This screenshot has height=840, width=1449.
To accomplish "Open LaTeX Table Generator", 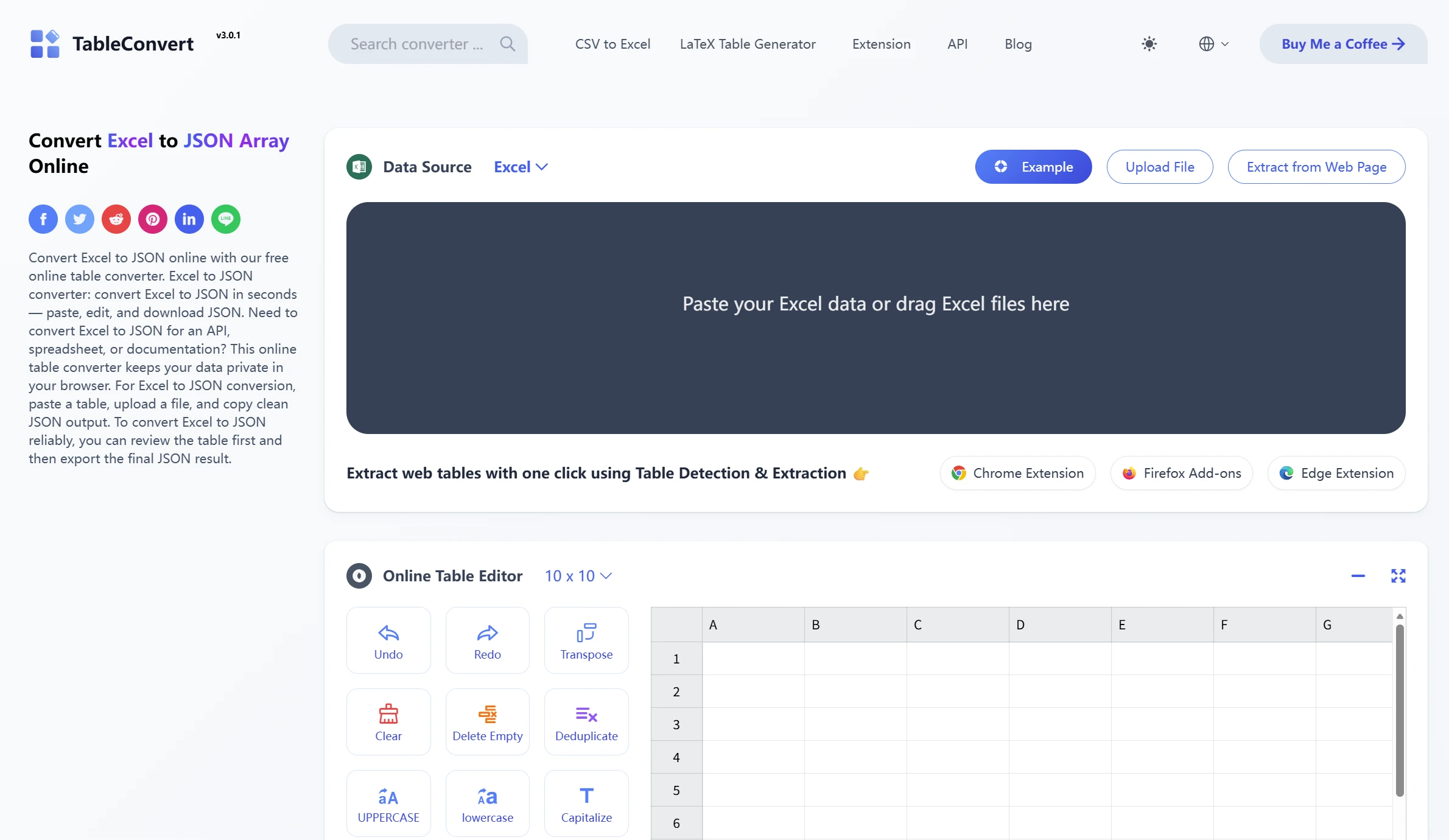I will pyautogui.click(x=748, y=44).
